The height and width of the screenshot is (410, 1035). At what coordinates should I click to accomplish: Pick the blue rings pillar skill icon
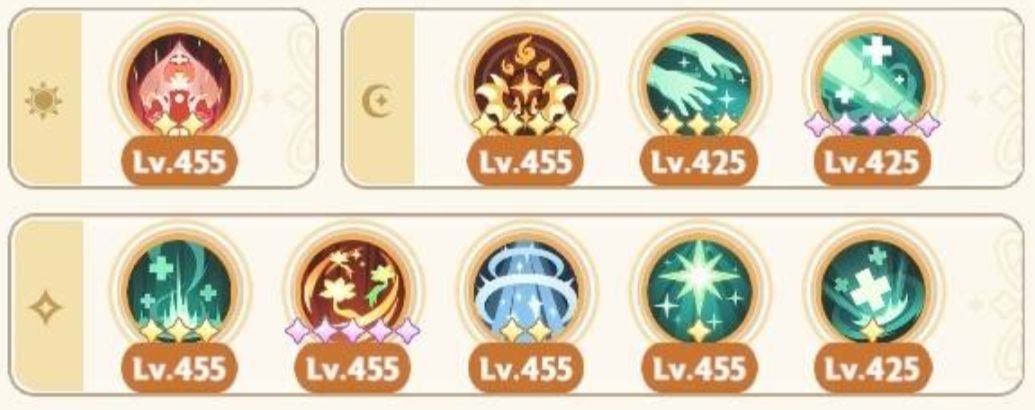click(525, 290)
